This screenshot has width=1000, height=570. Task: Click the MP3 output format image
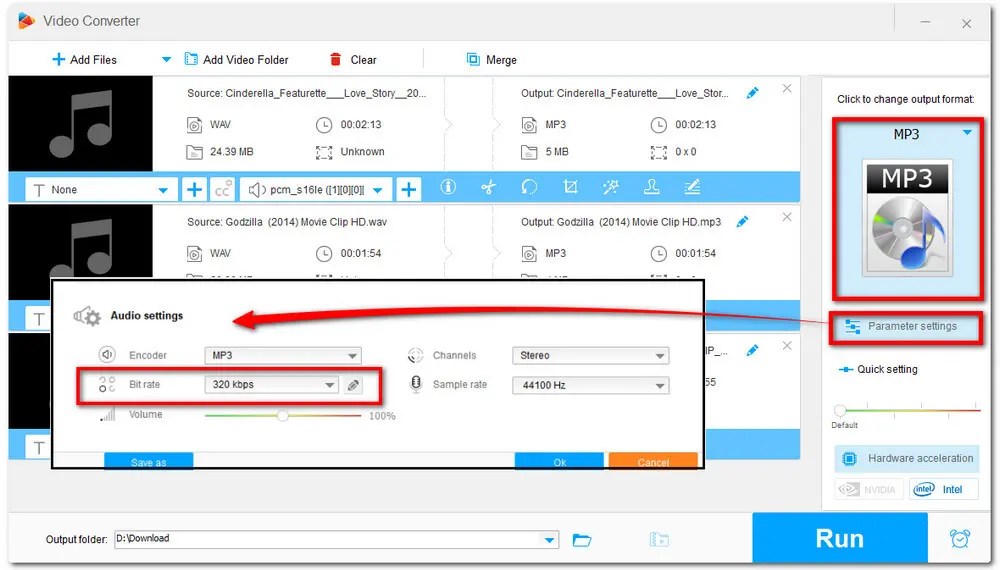pyautogui.click(x=908, y=218)
